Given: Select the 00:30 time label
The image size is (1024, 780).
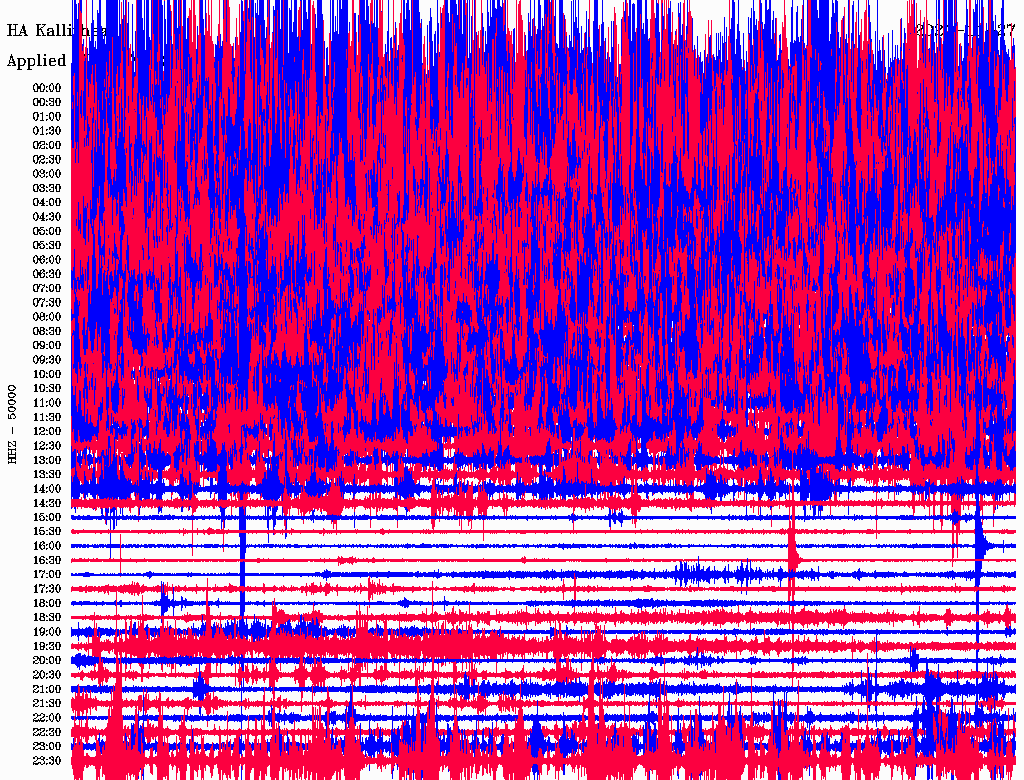Looking at the screenshot, I should click(x=47, y=103).
